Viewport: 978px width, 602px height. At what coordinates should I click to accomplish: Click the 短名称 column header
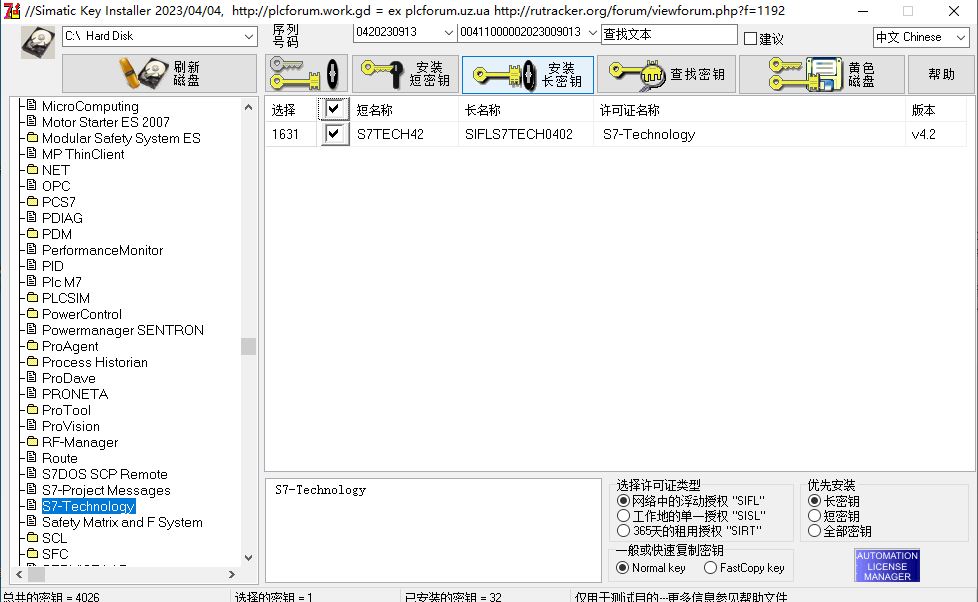click(x=374, y=110)
